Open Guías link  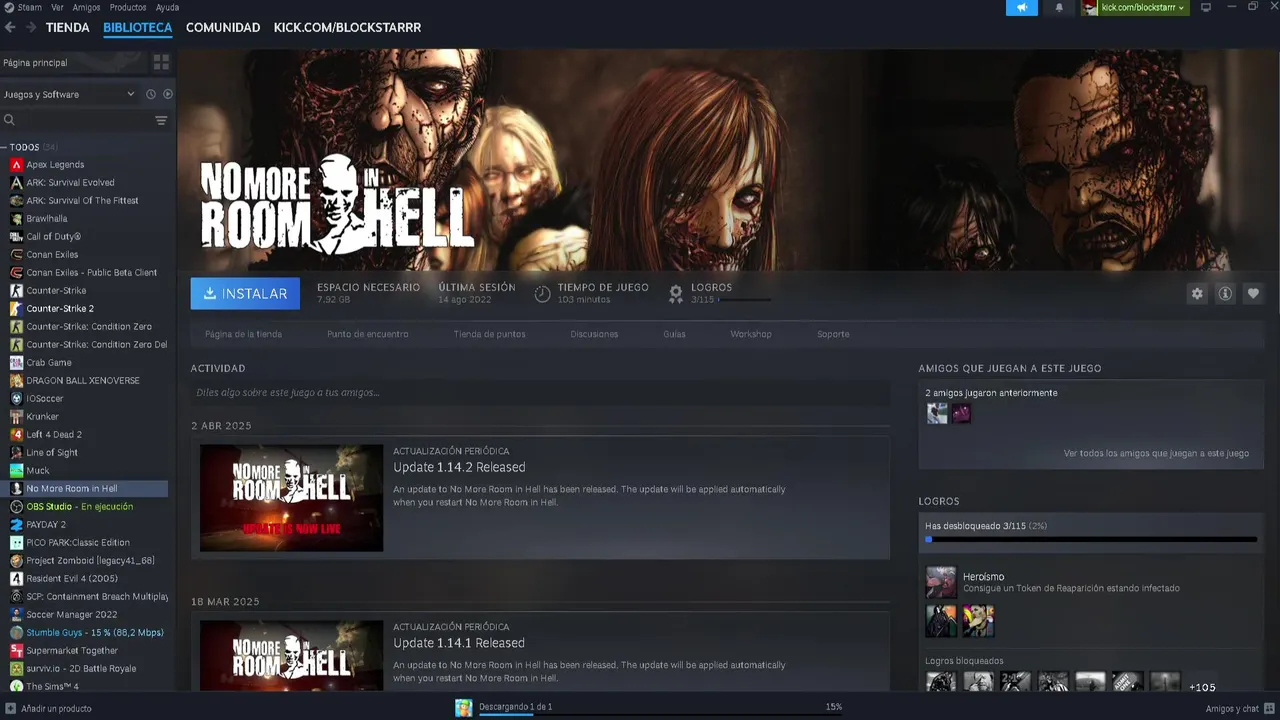pyautogui.click(x=674, y=334)
